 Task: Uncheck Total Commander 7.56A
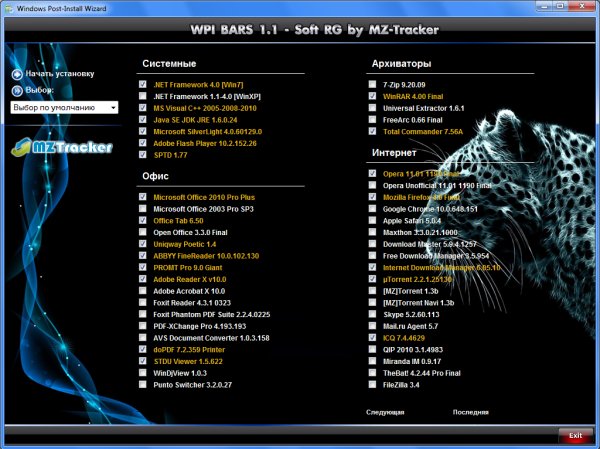click(x=372, y=131)
